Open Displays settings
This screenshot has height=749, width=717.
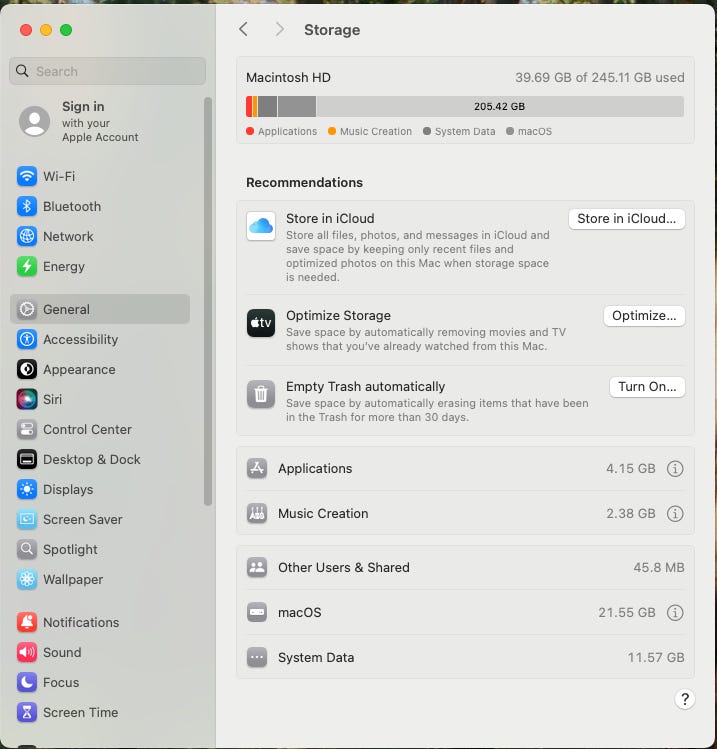click(x=100, y=490)
